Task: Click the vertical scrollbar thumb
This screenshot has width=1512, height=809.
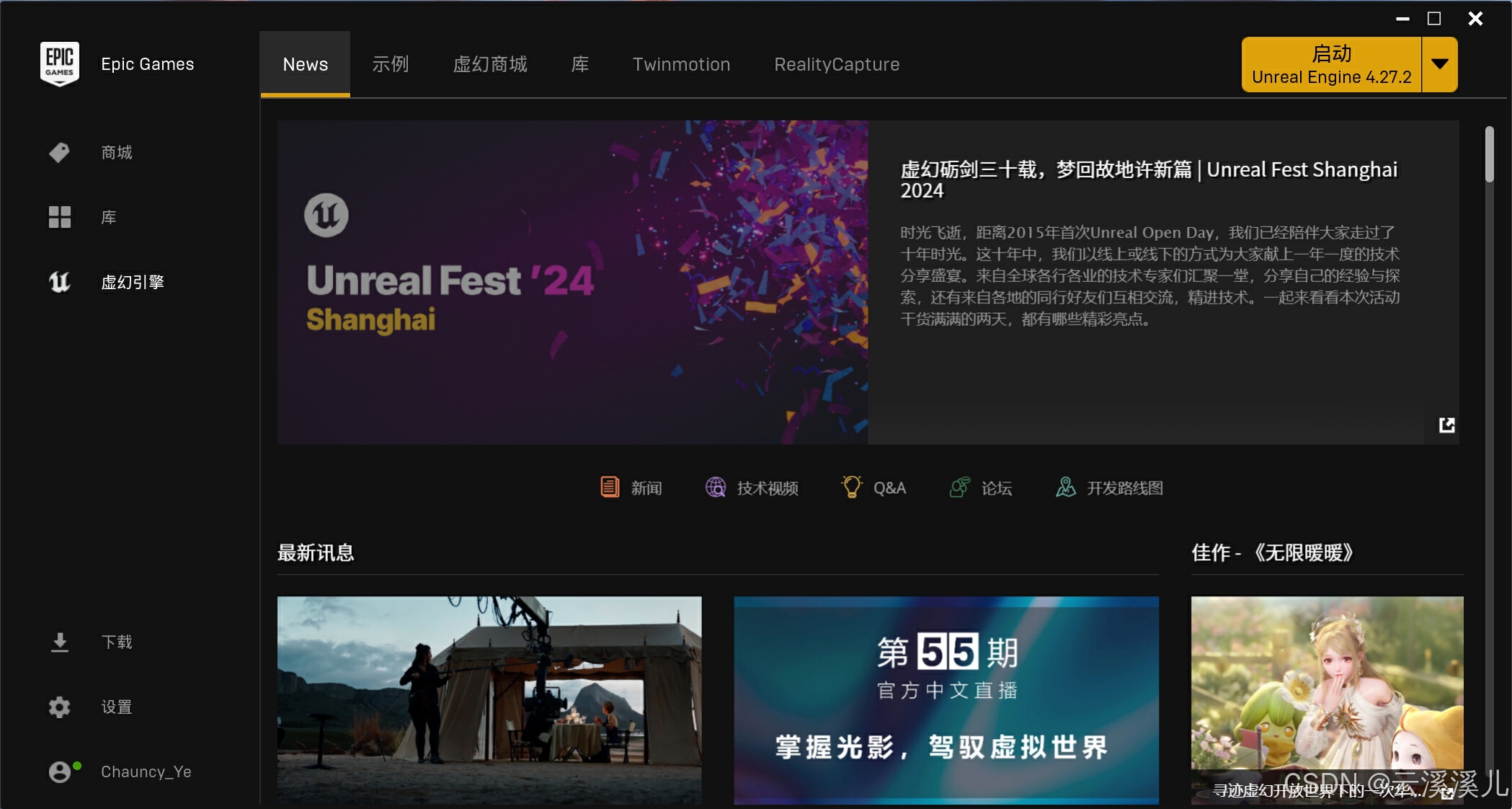Action: [x=1489, y=155]
